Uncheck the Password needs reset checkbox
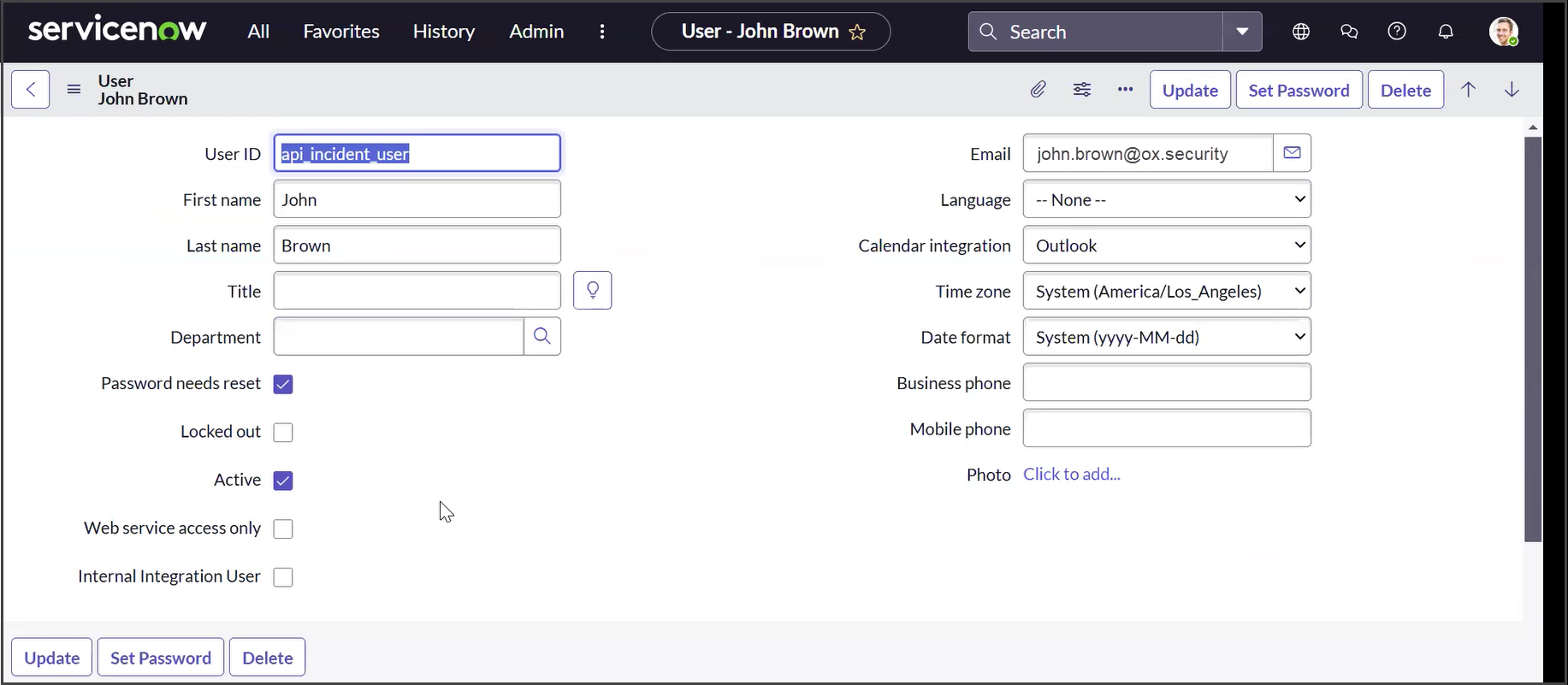This screenshot has width=1568, height=685. (283, 384)
